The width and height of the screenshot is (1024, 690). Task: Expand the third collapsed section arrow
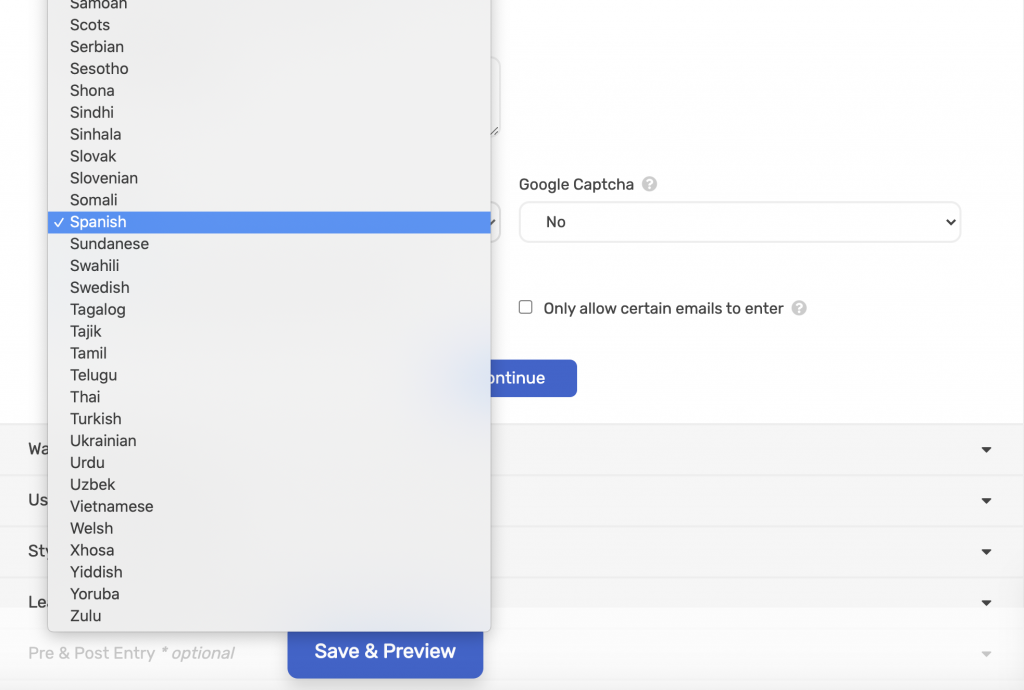986,552
